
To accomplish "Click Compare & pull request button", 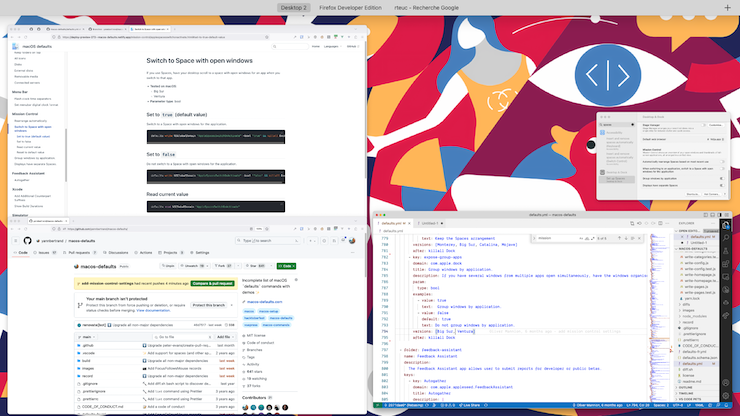I will (x=212, y=283).
